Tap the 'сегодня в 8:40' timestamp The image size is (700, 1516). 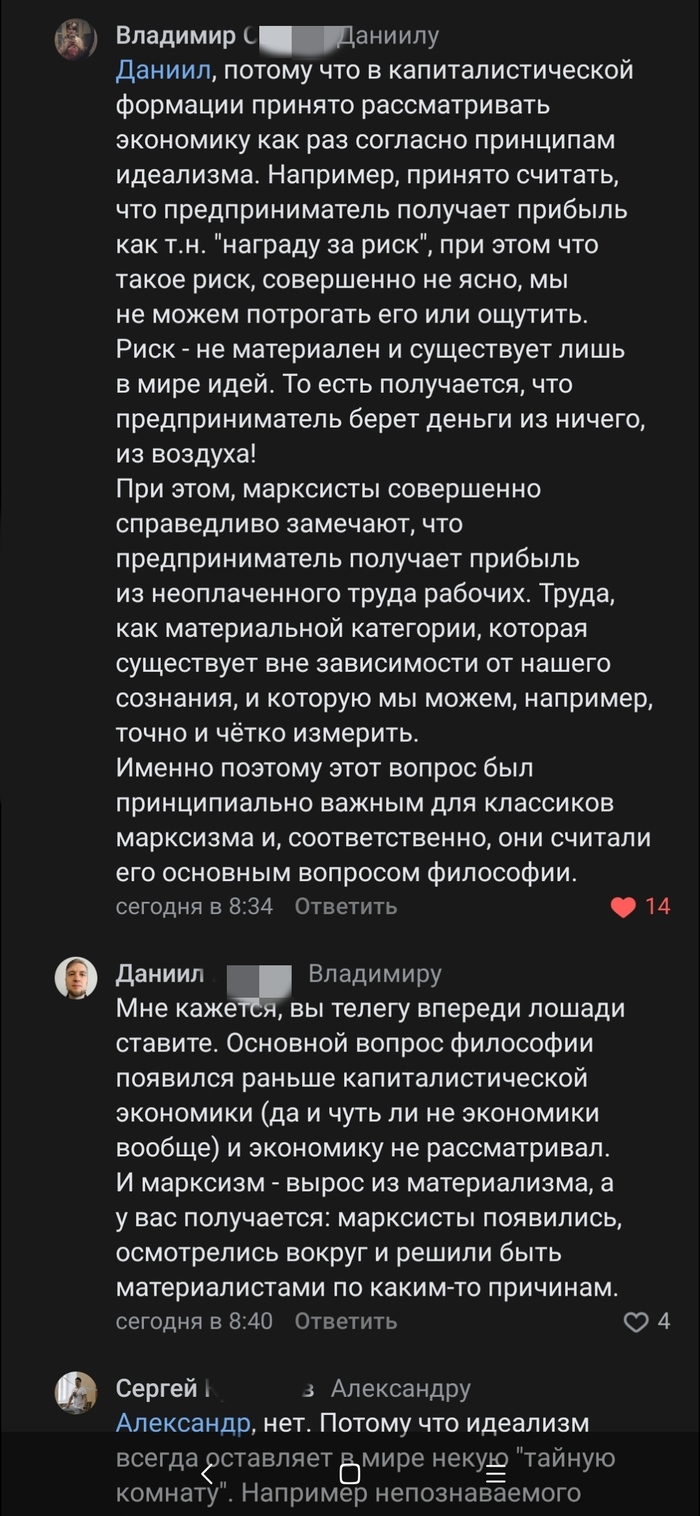(194, 1322)
